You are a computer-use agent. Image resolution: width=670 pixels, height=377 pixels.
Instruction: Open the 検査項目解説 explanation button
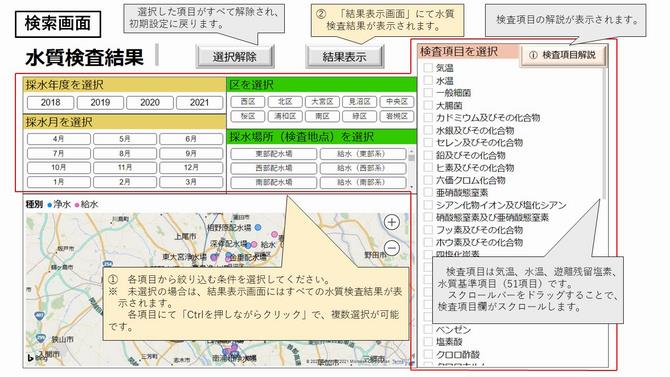563,55
